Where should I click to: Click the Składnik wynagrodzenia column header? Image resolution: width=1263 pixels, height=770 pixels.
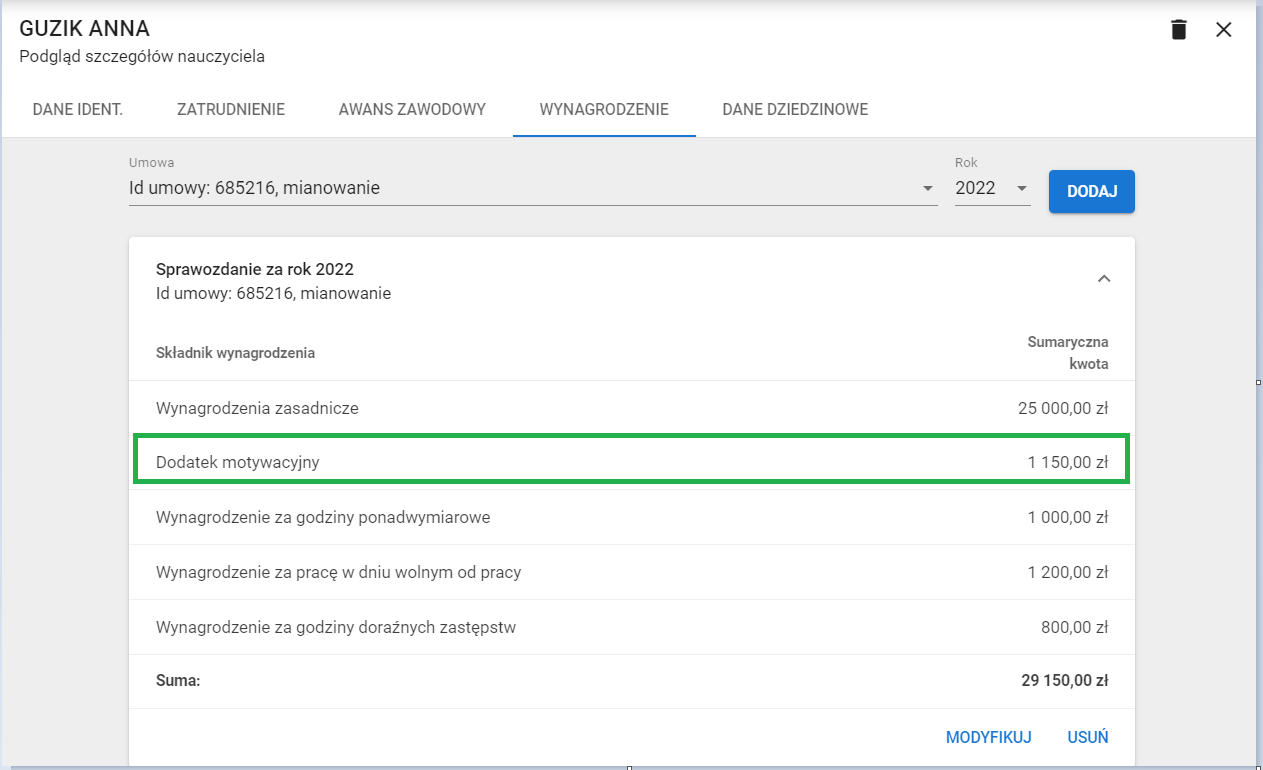[x=235, y=353]
